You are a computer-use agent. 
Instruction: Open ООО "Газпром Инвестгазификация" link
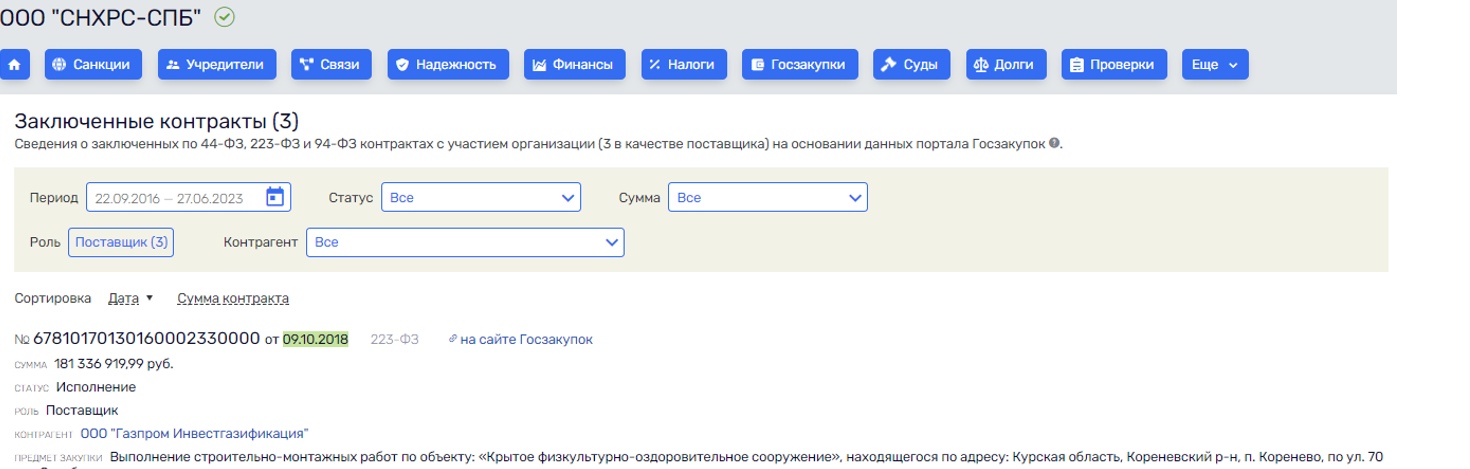(194, 433)
